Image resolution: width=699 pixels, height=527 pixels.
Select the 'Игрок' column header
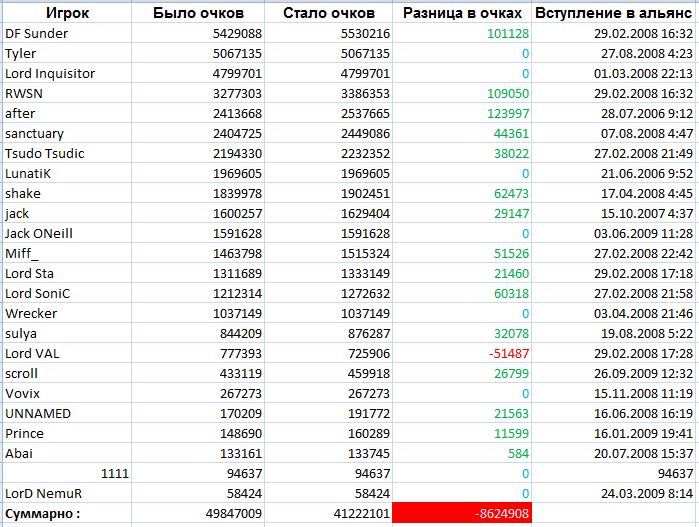point(67,13)
